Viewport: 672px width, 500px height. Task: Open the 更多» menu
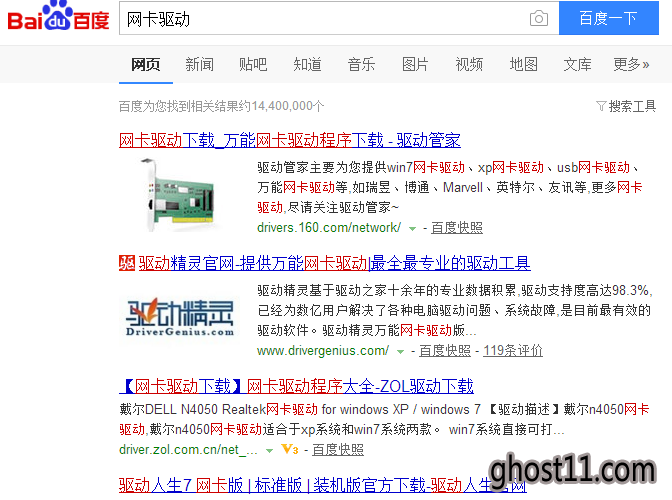(631, 64)
